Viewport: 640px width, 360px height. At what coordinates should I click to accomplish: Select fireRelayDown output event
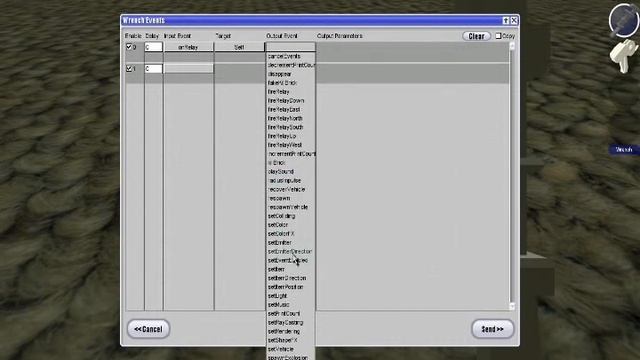(x=286, y=100)
